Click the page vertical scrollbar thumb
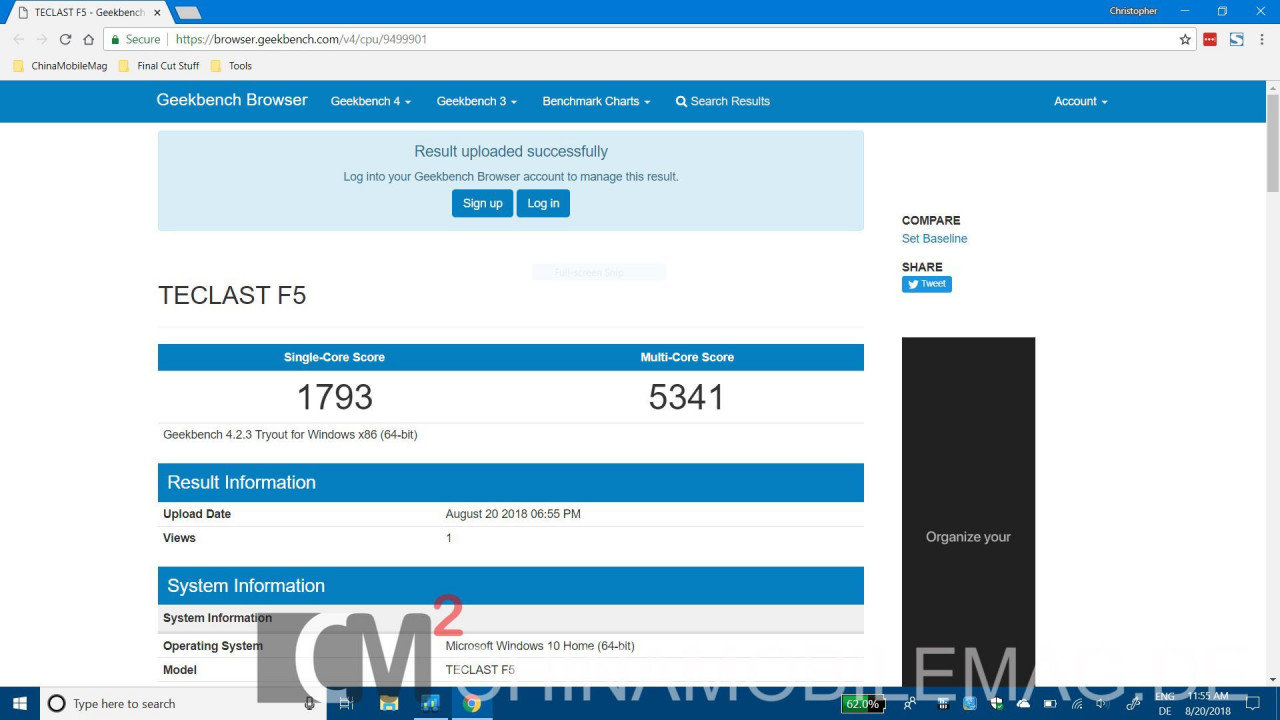This screenshot has width=1280, height=720. [1273, 142]
